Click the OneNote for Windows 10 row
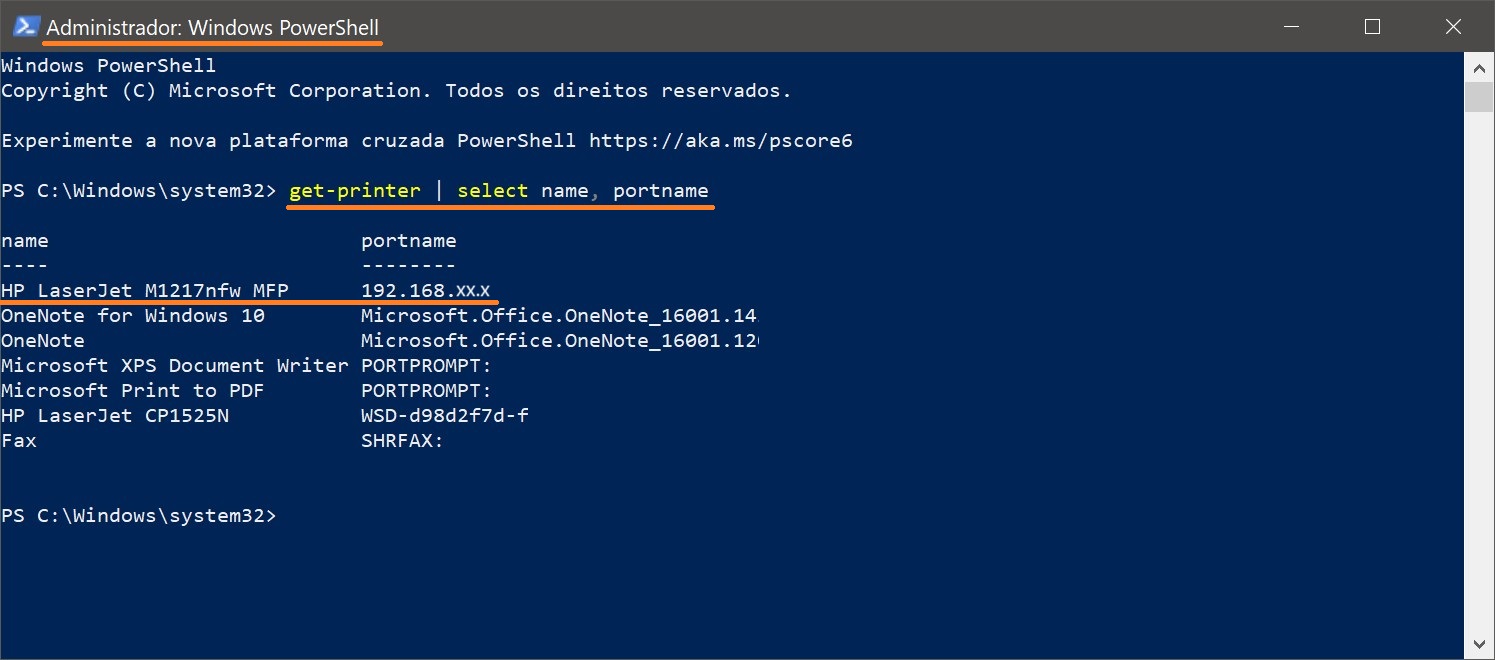The image size is (1495, 660). pyautogui.click(x=380, y=316)
